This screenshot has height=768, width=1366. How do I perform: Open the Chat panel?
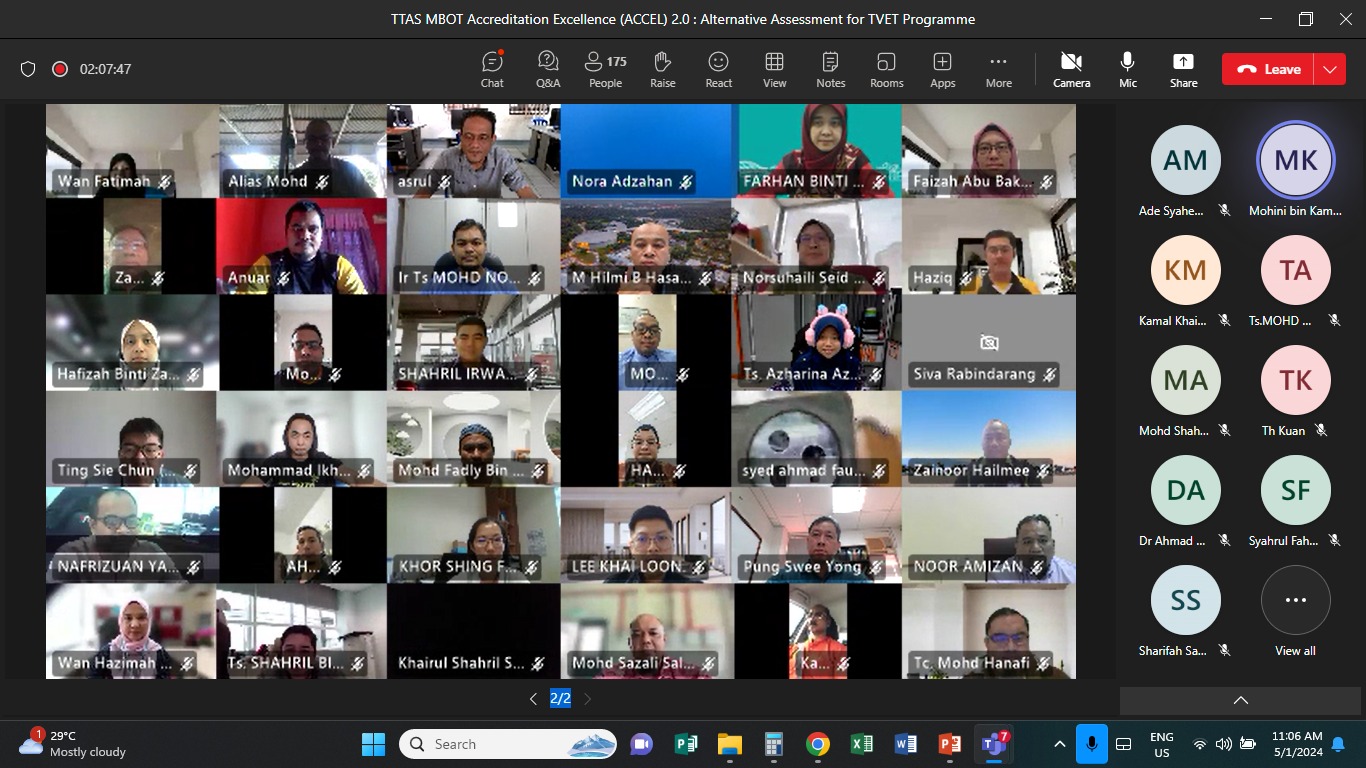(492, 69)
